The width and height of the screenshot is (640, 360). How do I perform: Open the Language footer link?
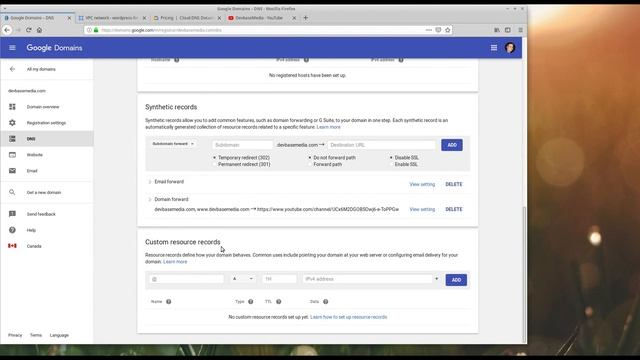coord(59,335)
